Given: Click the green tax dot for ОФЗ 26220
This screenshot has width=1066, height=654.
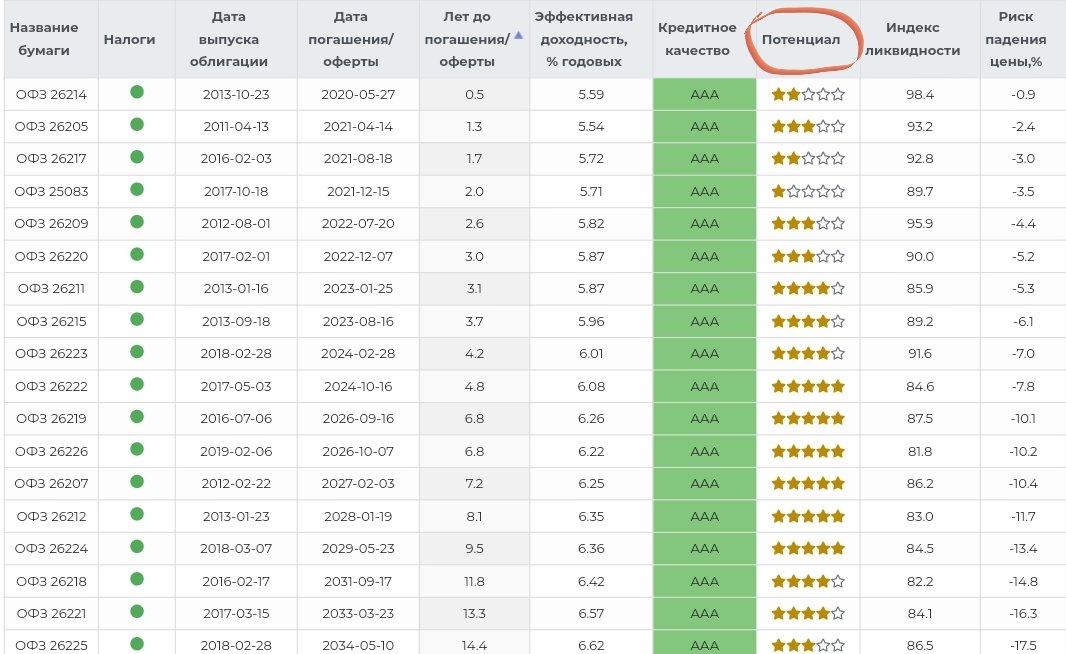Looking at the screenshot, I should (137, 254).
